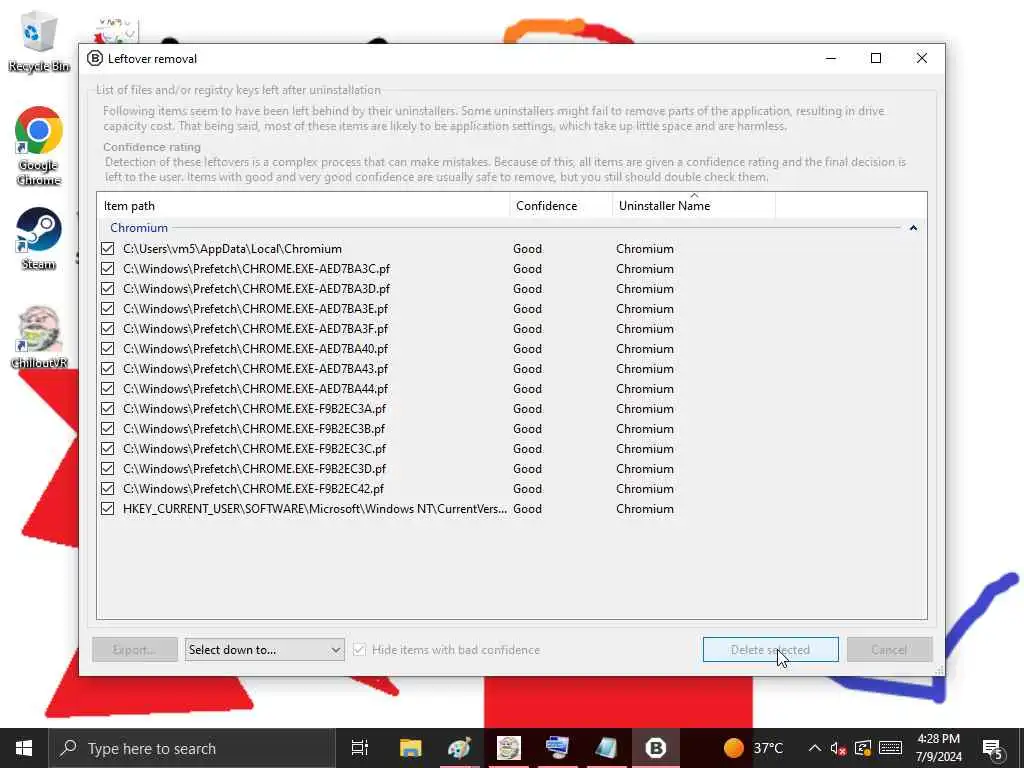The height and width of the screenshot is (768, 1024).
Task: Select the CHROME.EXE-F9B2EC42.pf path row
Action: 253,488
